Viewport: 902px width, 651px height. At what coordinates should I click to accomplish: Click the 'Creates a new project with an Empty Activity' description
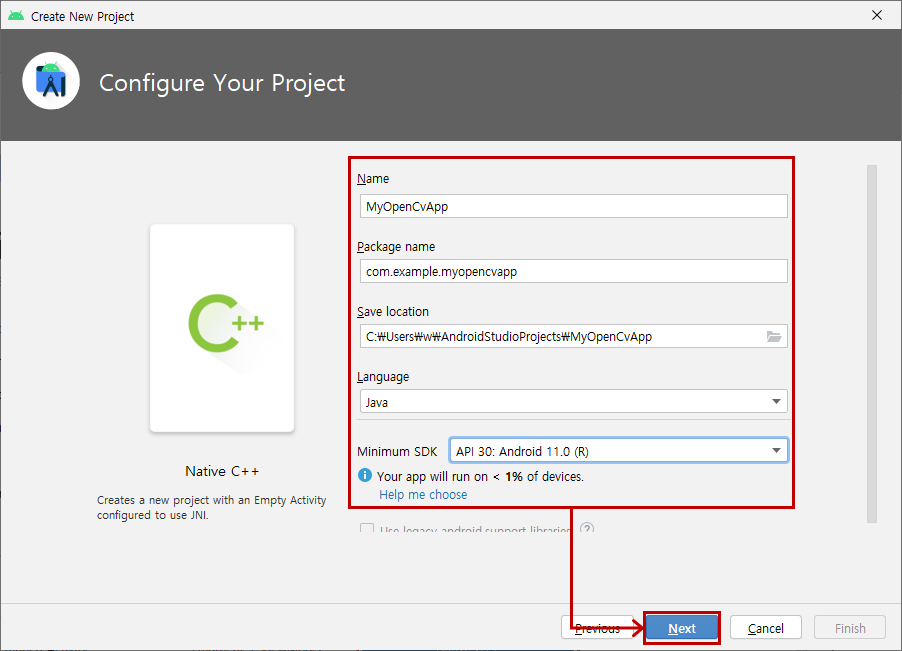[x=211, y=507]
